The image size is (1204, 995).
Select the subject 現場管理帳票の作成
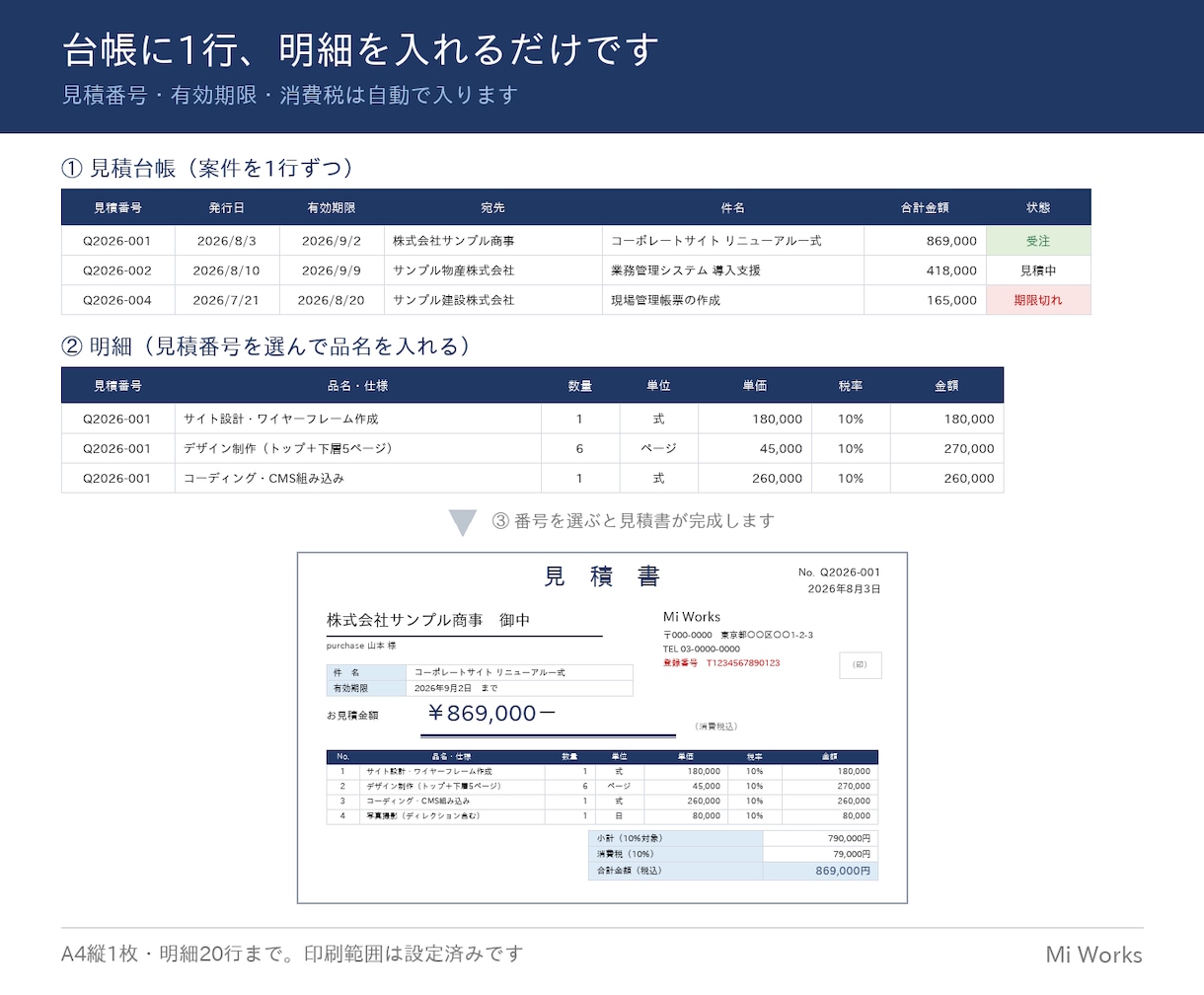[733, 300]
